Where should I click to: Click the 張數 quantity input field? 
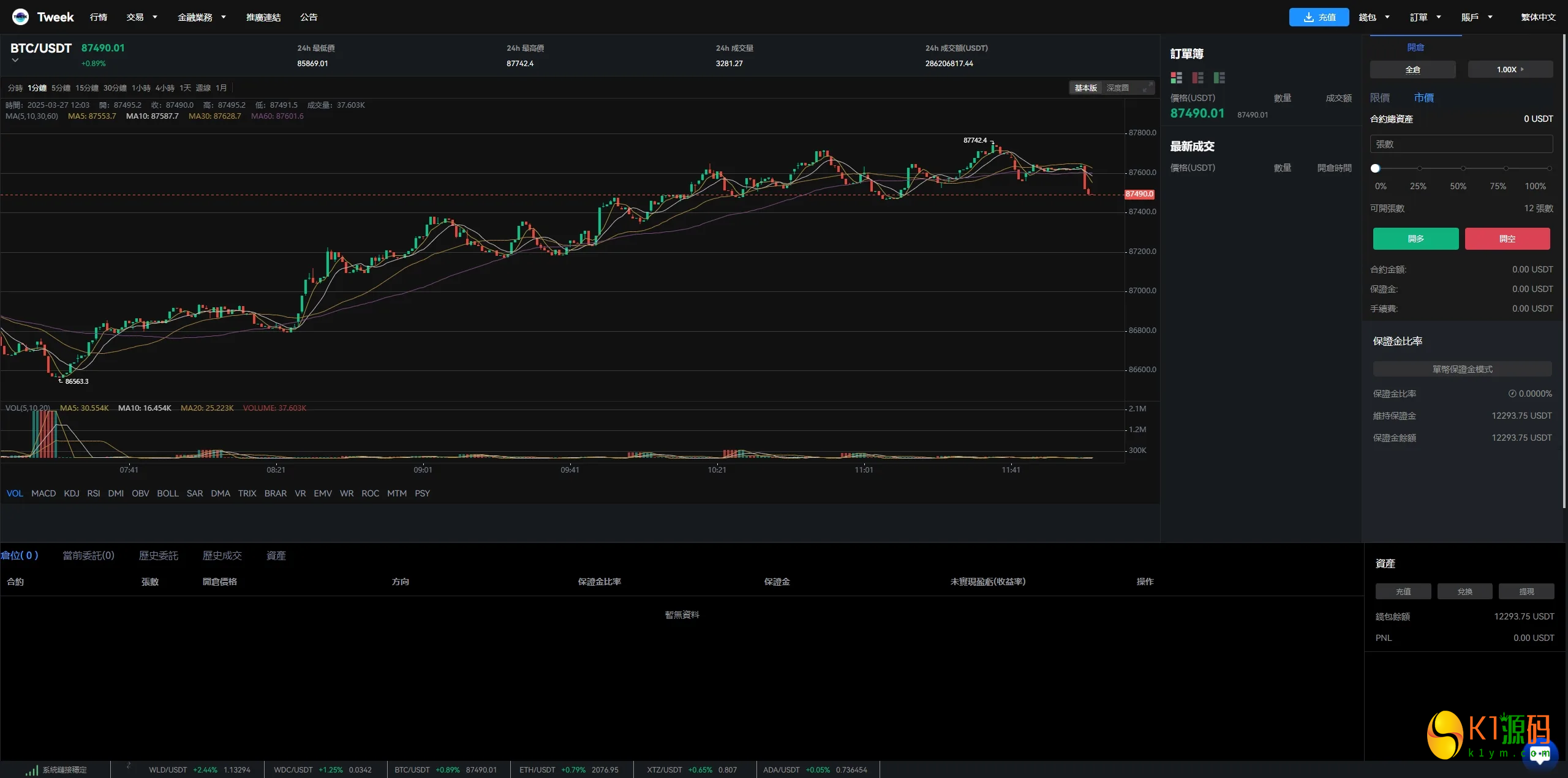click(1461, 144)
